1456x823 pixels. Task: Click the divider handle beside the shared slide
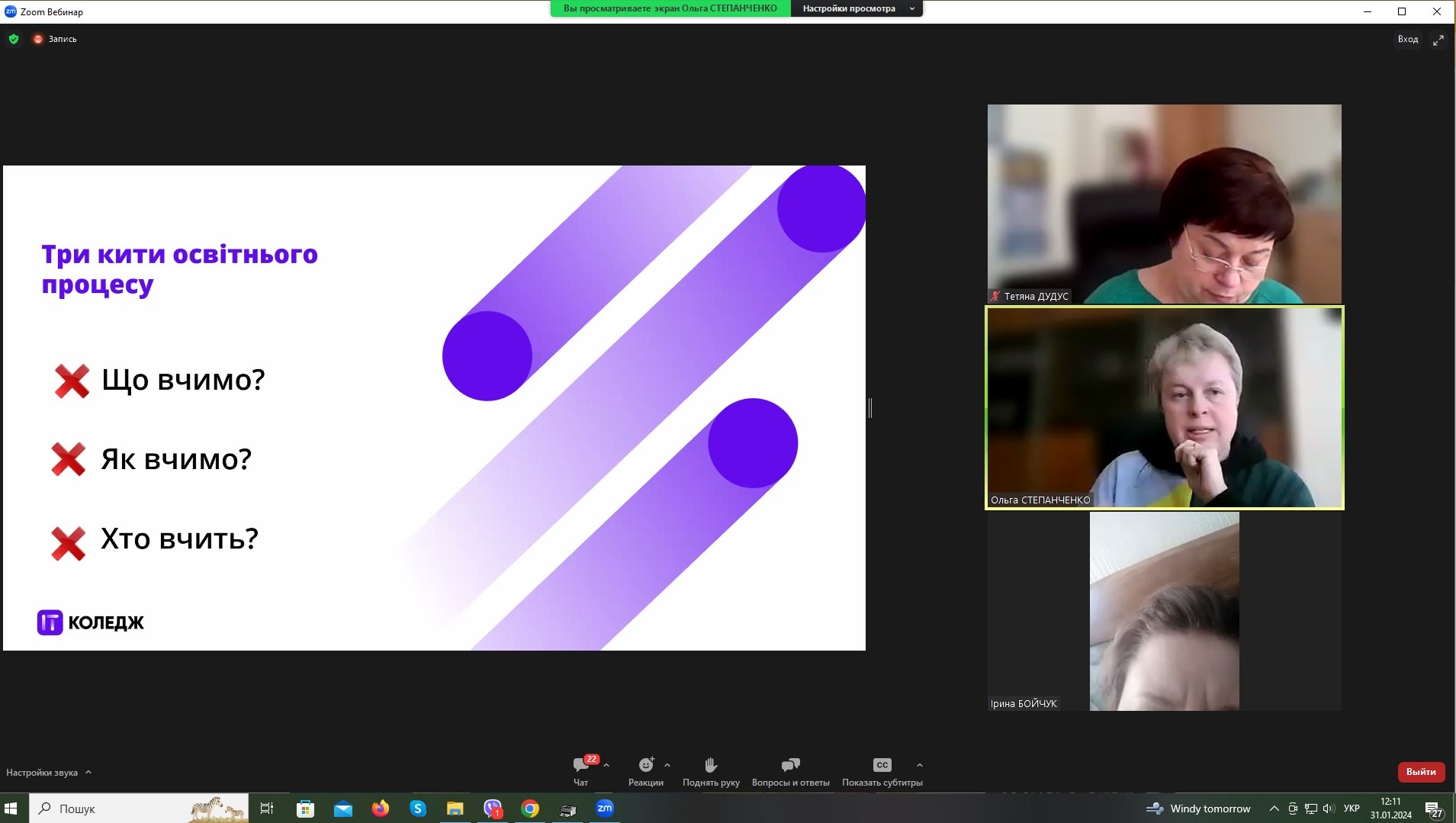tap(870, 408)
